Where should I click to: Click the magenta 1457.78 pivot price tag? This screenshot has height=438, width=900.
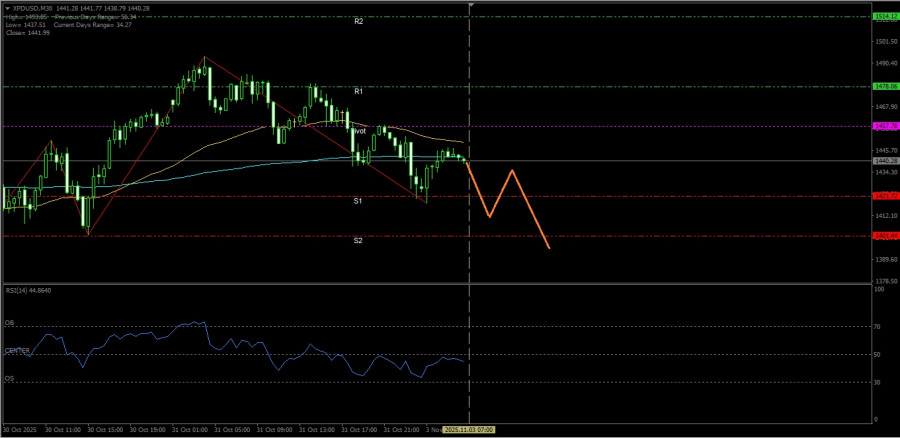[x=883, y=126]
